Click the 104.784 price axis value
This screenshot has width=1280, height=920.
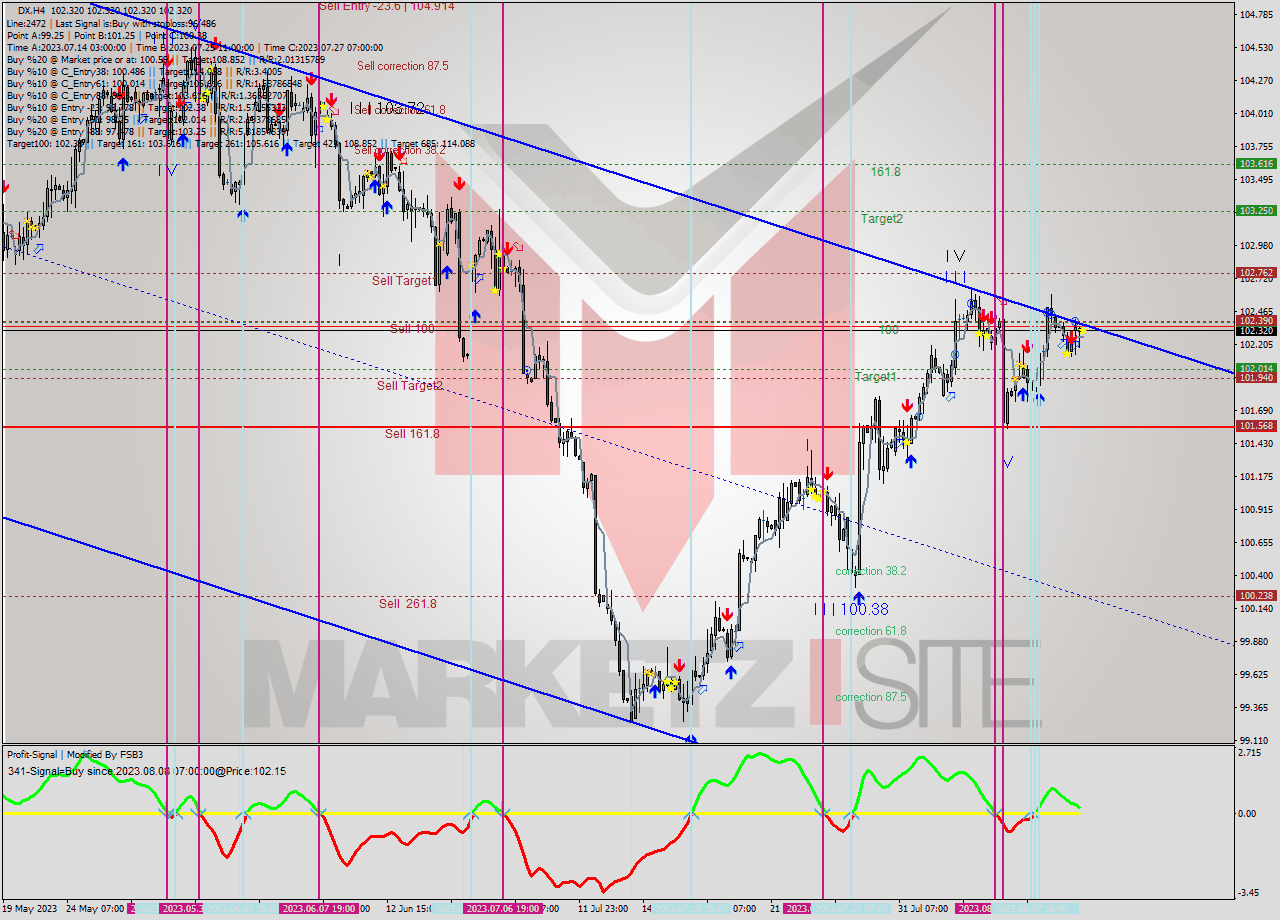1255,15
